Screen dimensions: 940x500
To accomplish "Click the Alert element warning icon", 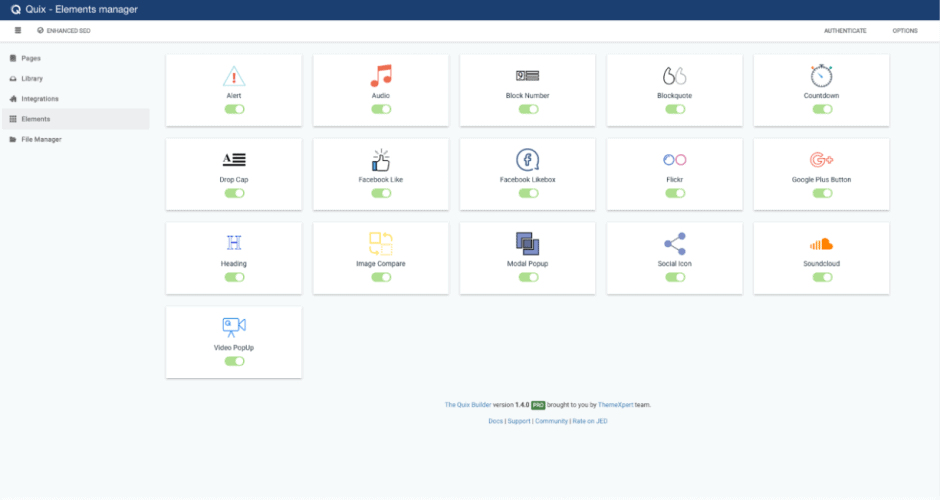I will click(x=234, y=76).
